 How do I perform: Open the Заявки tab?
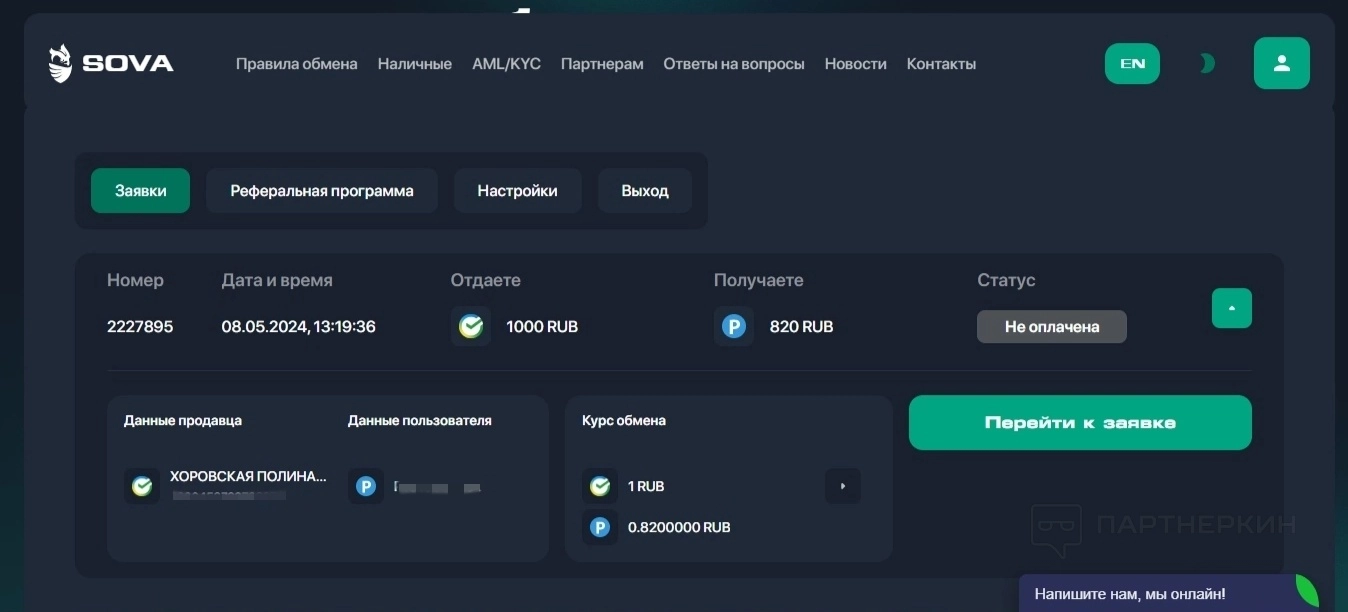point(140,191)
